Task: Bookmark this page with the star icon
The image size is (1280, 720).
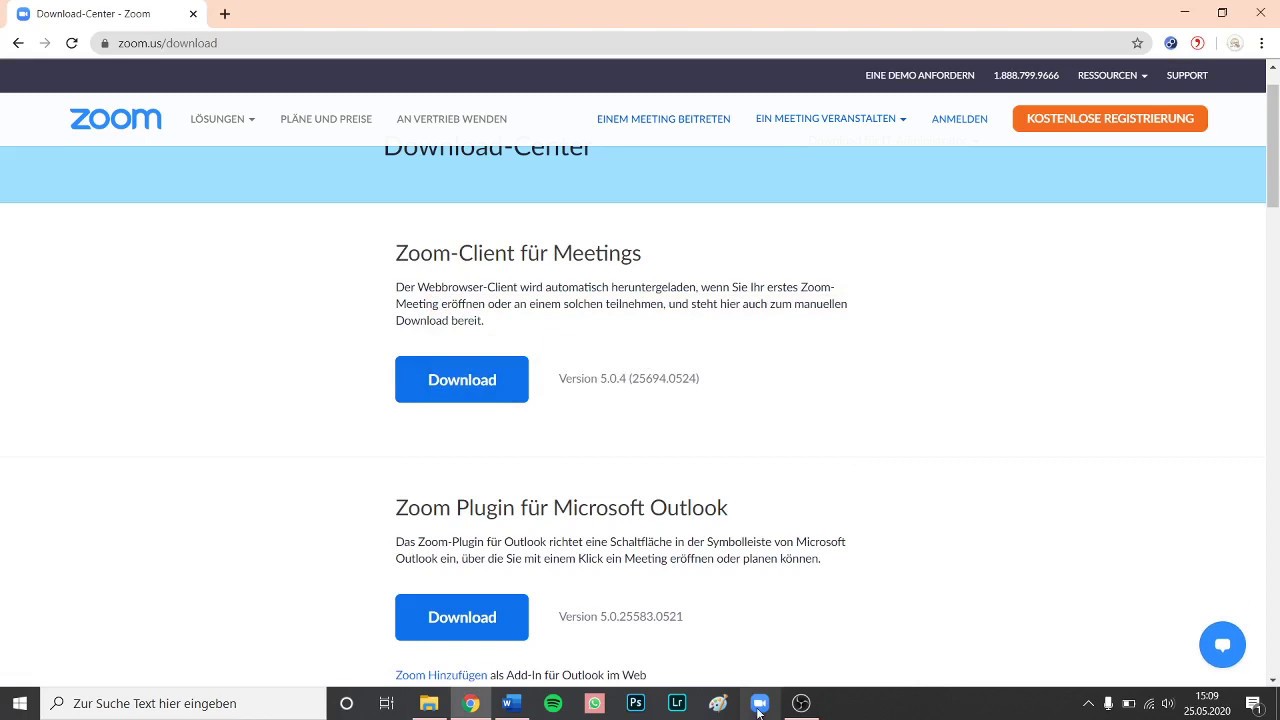Action: coord(1137,43)
